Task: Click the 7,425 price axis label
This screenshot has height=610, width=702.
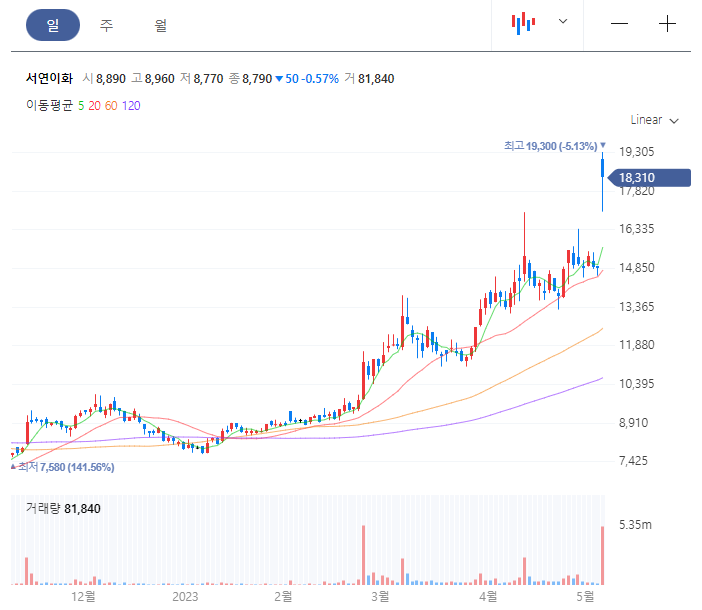Action: (x=634, y=461)
